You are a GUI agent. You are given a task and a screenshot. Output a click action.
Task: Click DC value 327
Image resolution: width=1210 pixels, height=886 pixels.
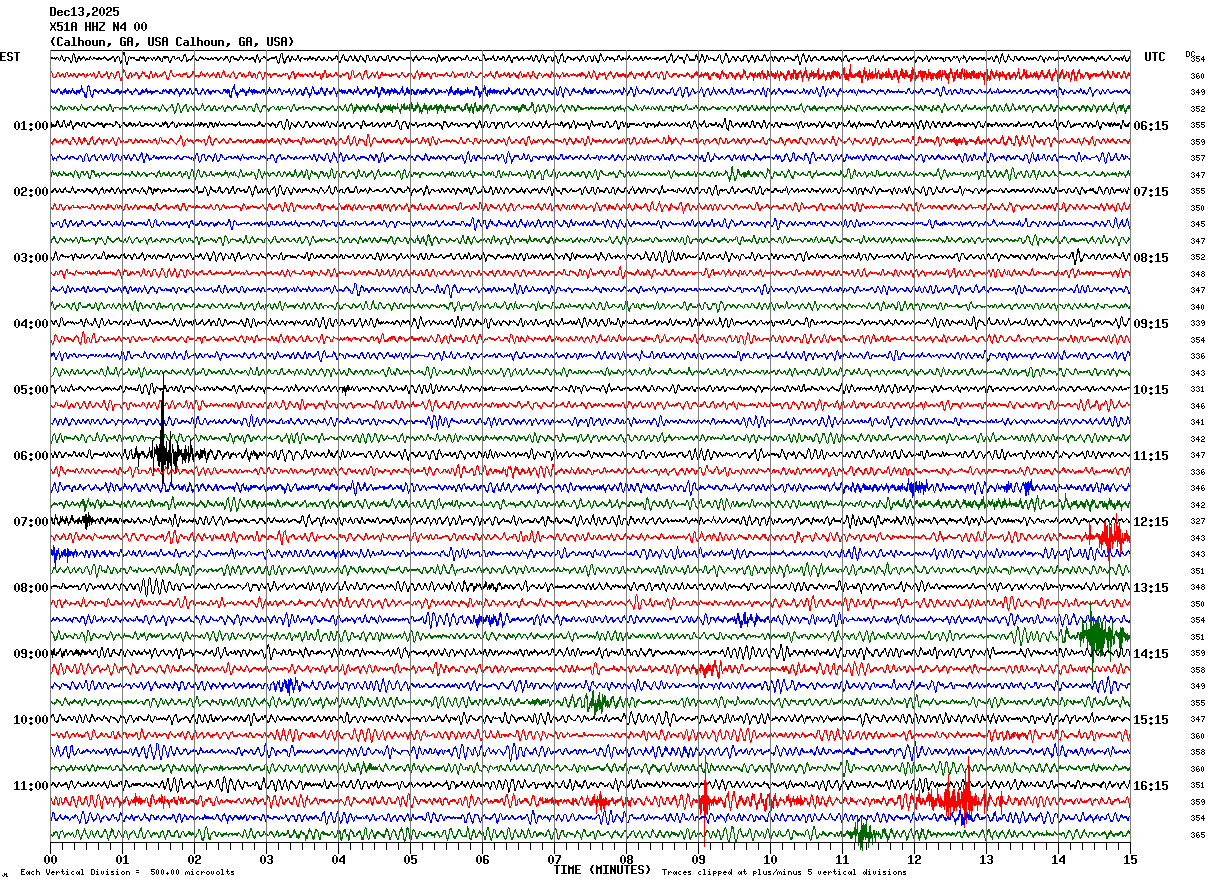tap(1197, 521)
